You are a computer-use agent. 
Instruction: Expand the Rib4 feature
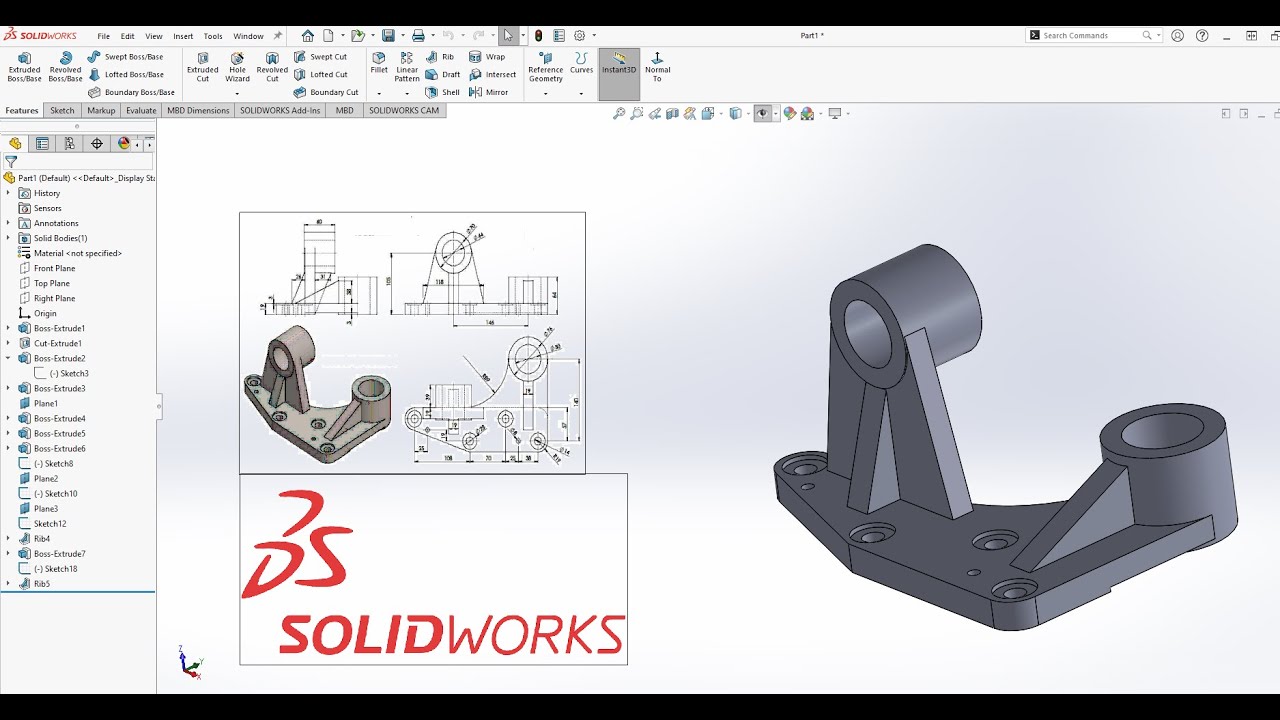point(8,538)
